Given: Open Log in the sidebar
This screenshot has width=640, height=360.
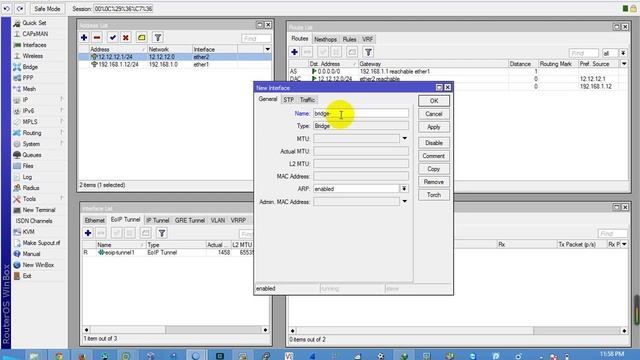Looking at the screenshot, I should pyautogui.click(x=27, y=177).
